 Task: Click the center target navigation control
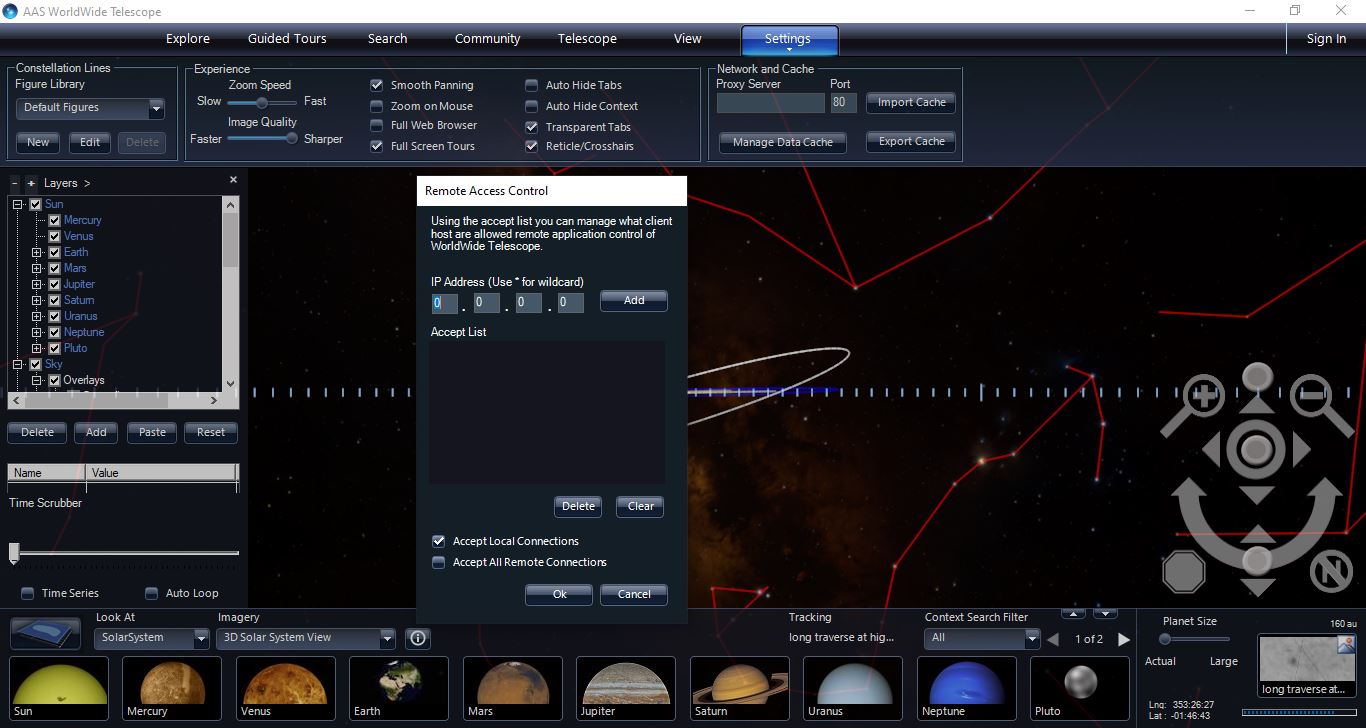[x=1257, y=450]
